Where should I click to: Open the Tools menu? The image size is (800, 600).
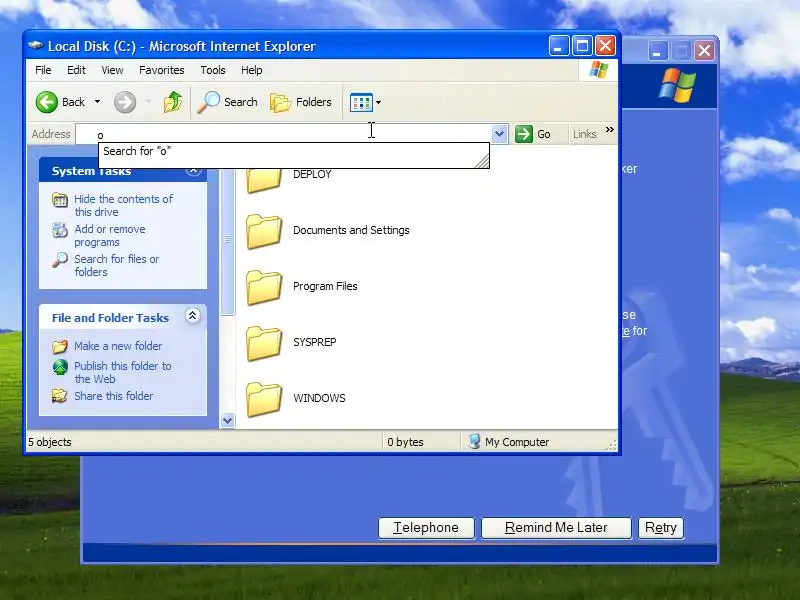click(213, 70)
